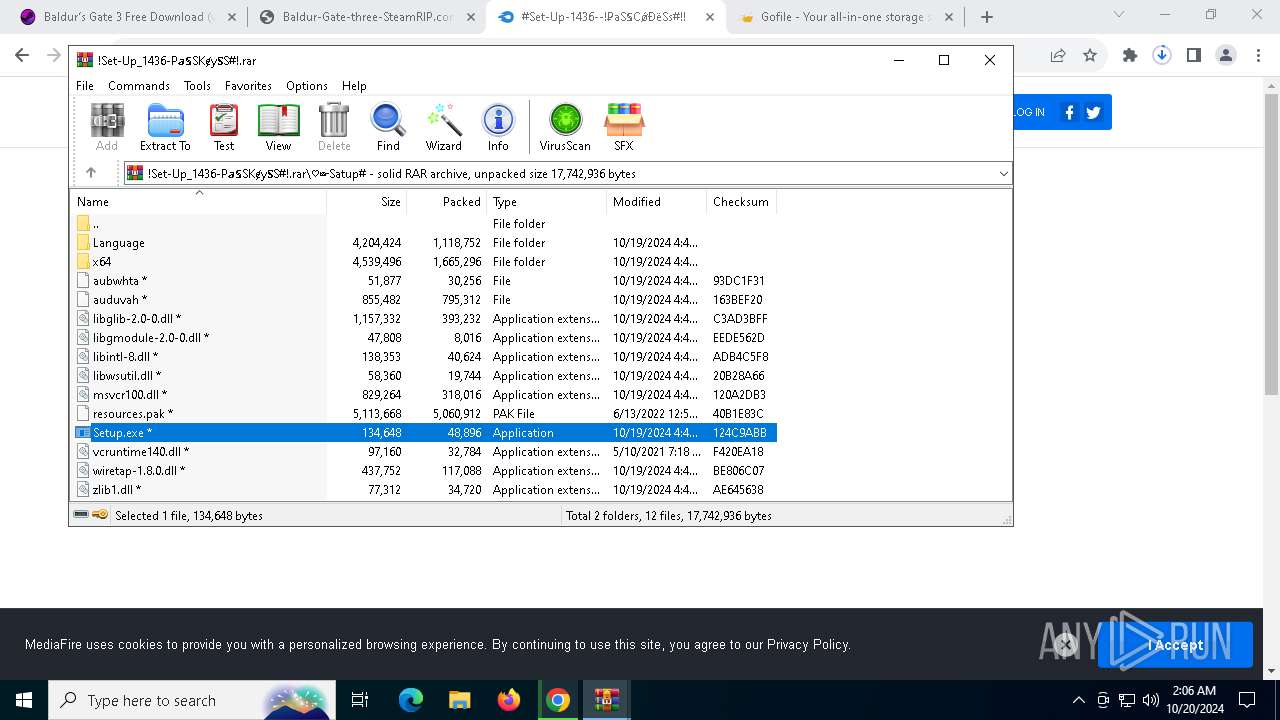
Task: Launch the Wizard tool
Action: 443,127
